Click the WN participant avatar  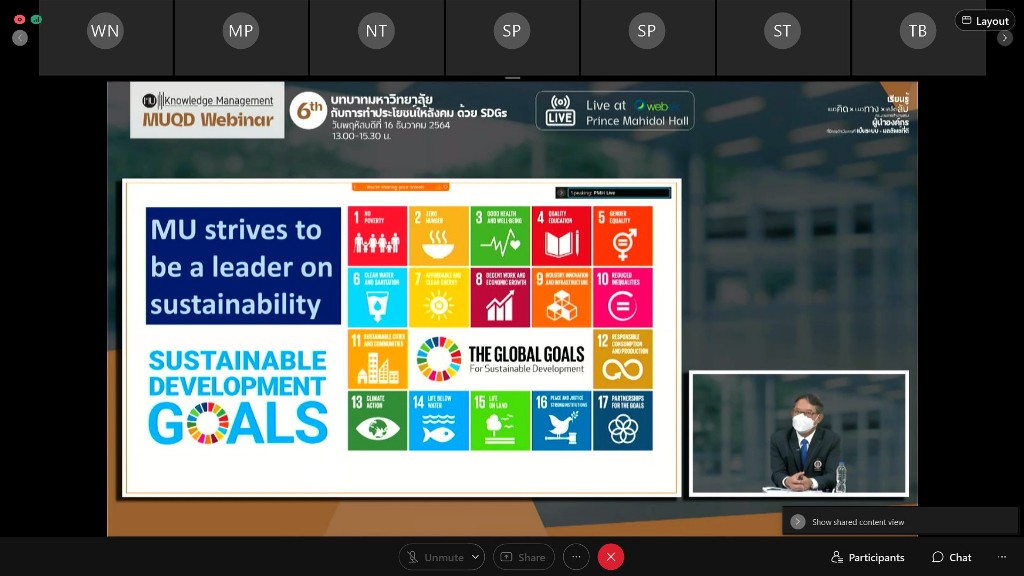(105, 31)
